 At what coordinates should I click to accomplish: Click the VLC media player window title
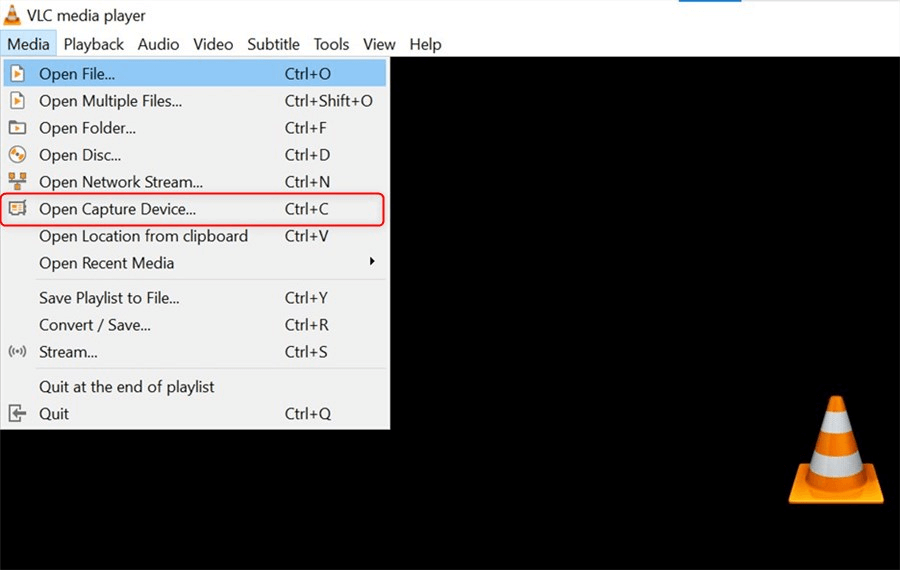[86, 15]
